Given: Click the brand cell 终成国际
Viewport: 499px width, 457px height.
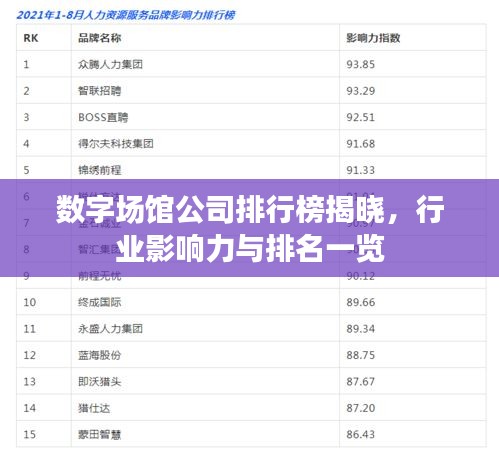Looking at the screenshot, I should [99, 302].
